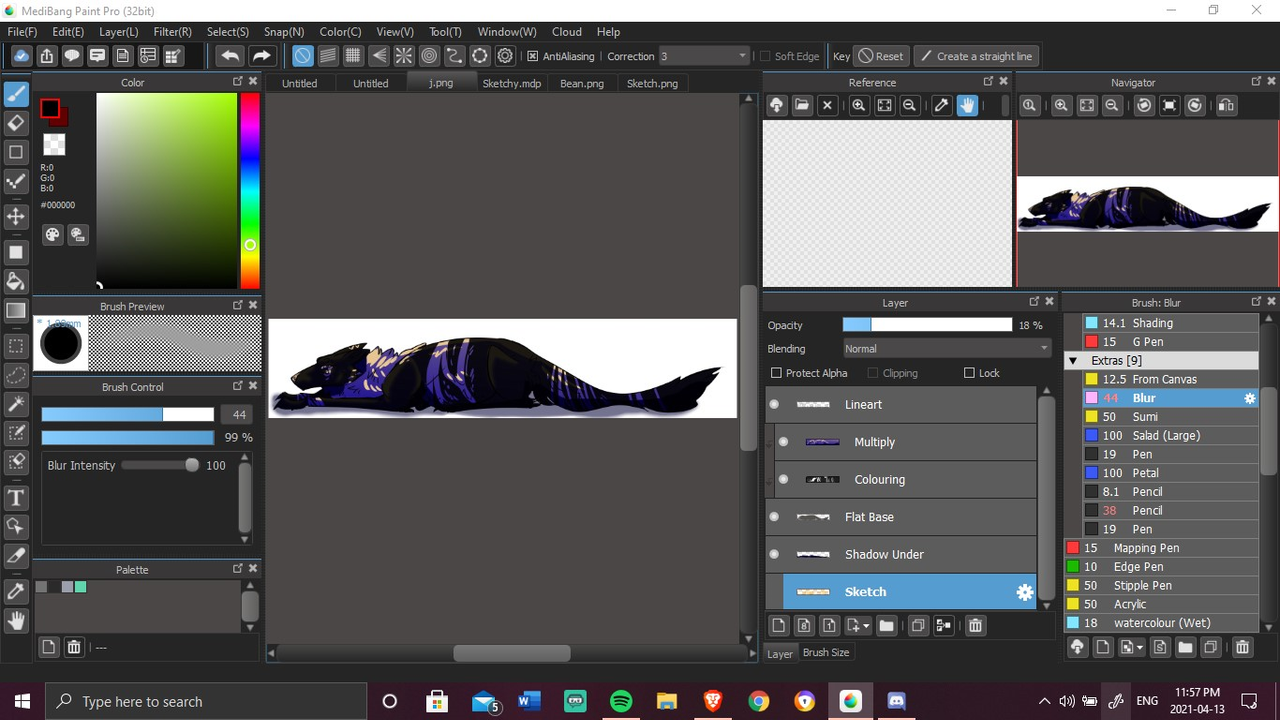1280x720 pixels.
Task: Click the Undo arrow in toolbar
Action: click(x=230, y=56)
